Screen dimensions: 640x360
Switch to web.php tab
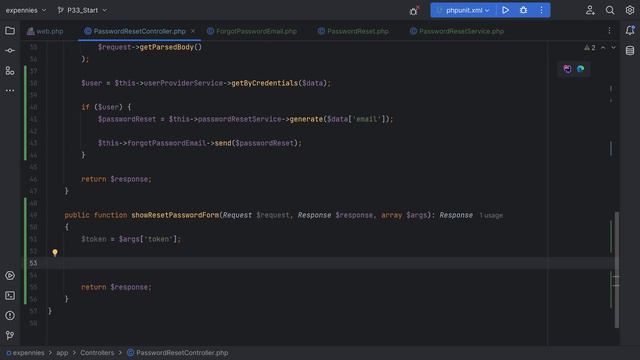coord(45,31)
